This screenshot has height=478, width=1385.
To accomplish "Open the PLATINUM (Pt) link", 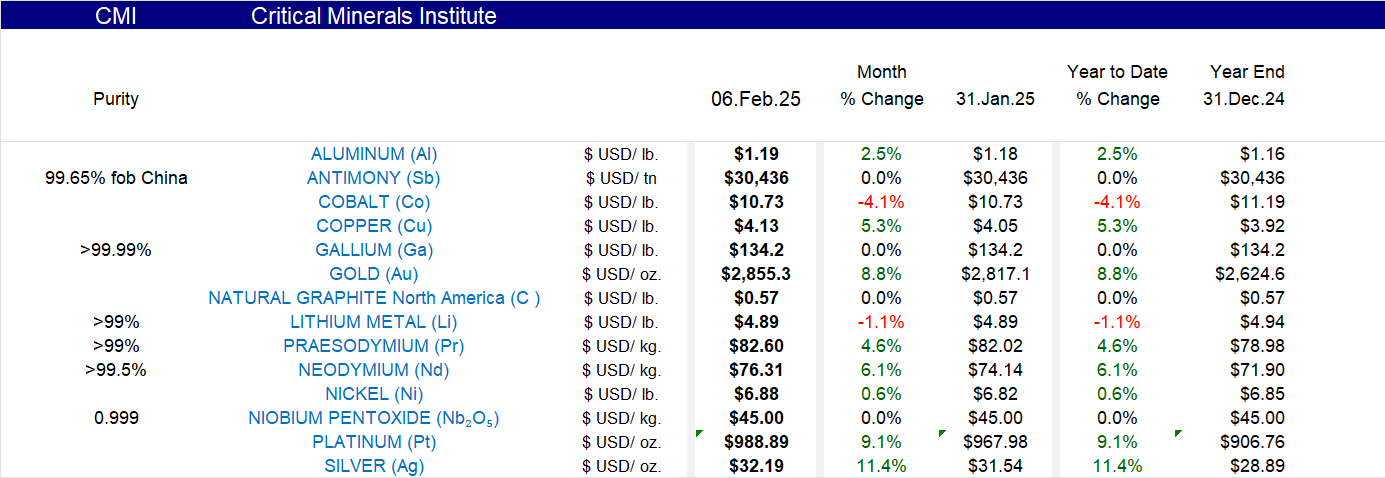I will 374,442.
